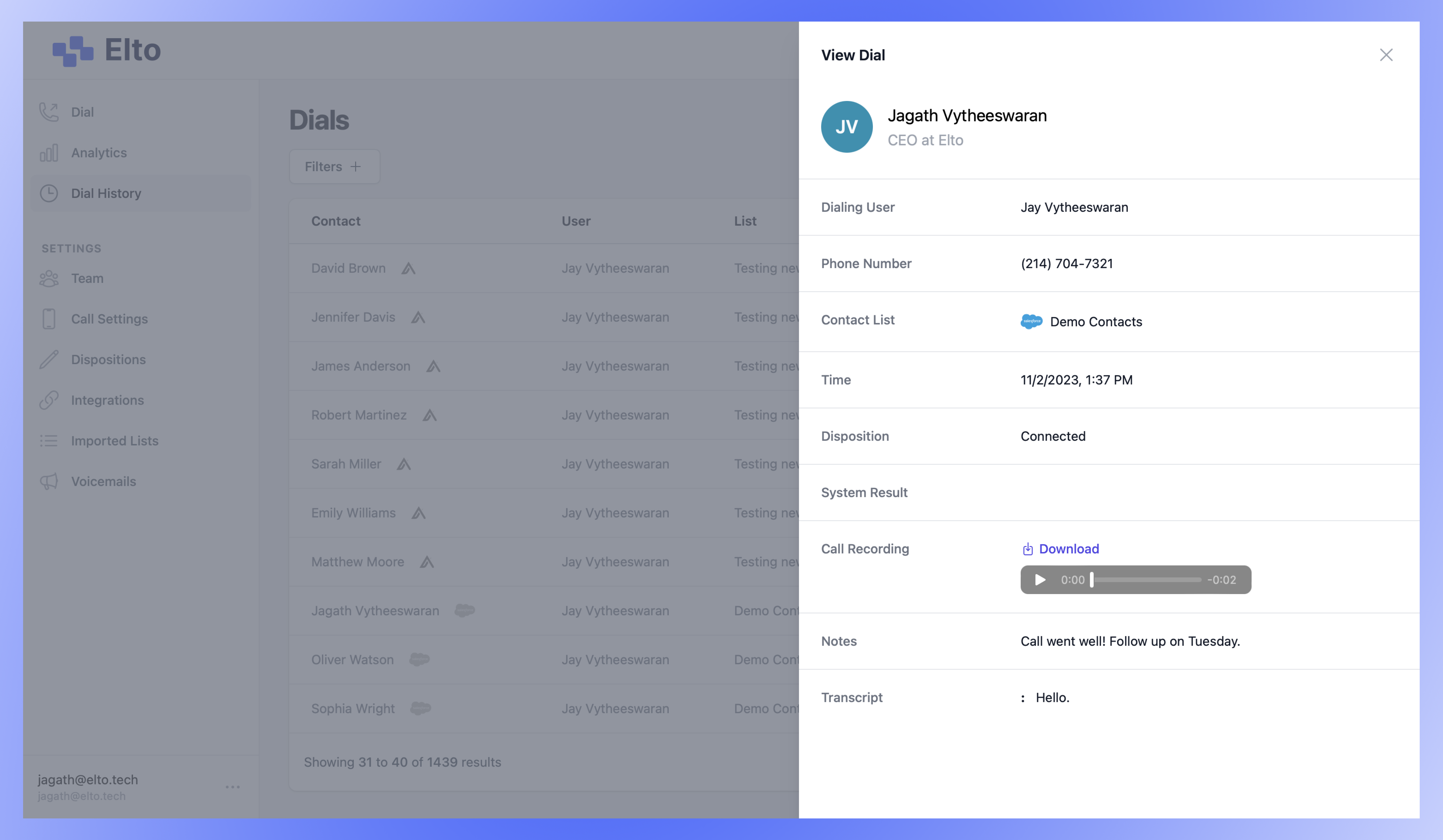Click the Dial History clock icon
1443x840 pixels.
pos(49,193)
